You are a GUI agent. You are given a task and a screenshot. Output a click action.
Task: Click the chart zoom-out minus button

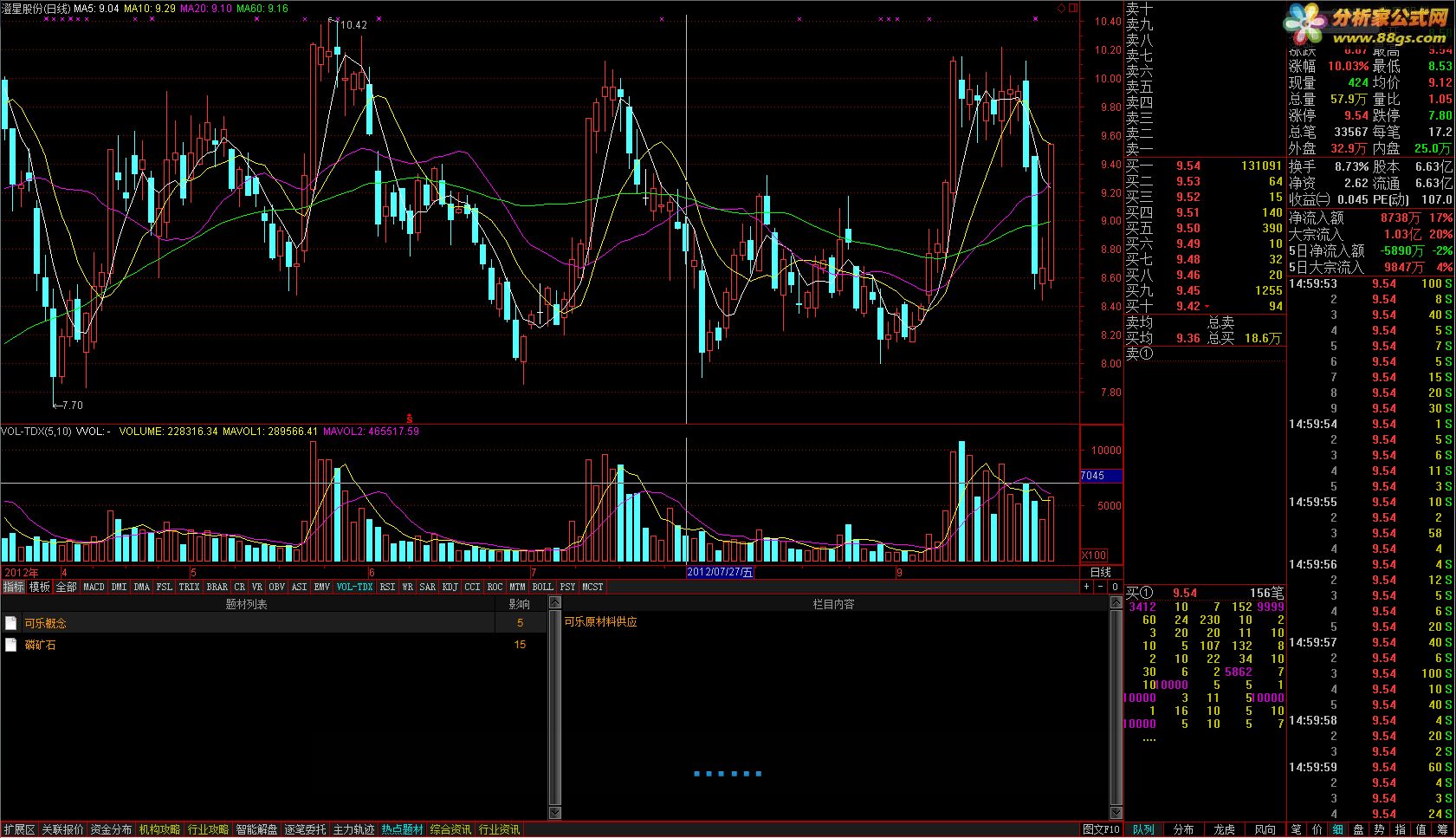click(x=1101, y=587)
